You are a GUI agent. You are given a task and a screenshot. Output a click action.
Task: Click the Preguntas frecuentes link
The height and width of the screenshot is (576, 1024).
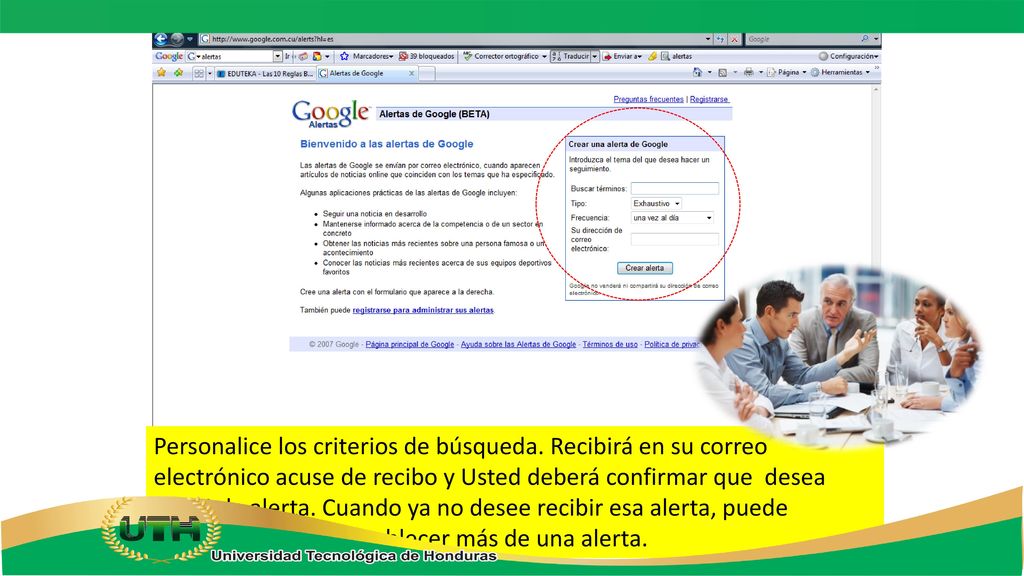coord(648,99)
